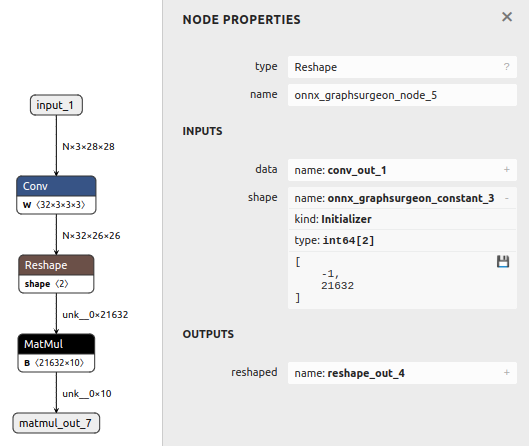Select the Reshape node header
The width and height of the screenshot is (529, 446).
[x=56, y=265]
